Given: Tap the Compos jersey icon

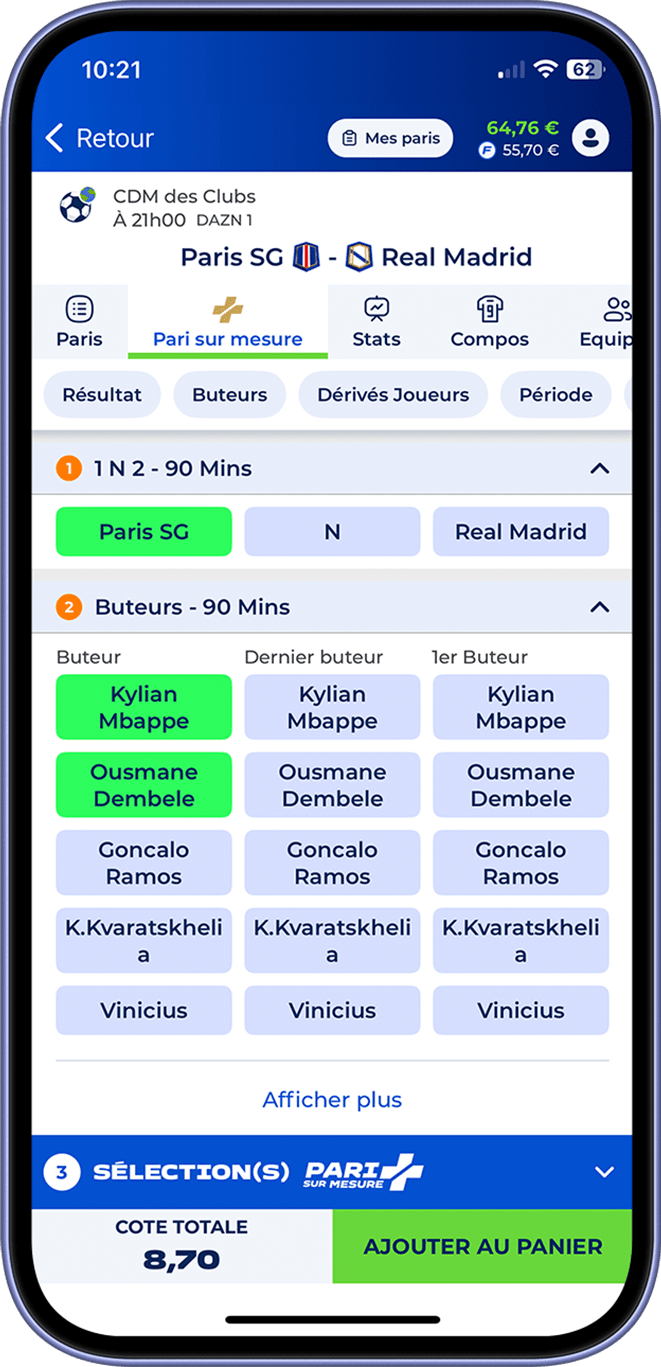Looking at the screenshot, I should point(490,309).
